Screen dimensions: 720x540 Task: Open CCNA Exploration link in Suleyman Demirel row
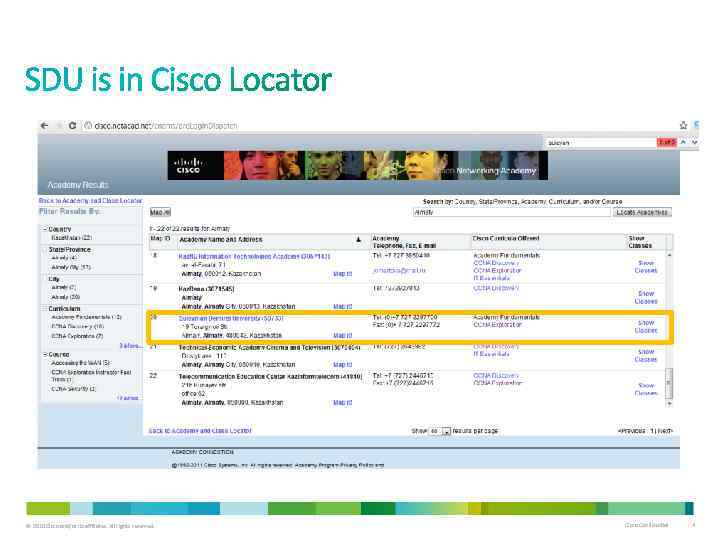[497, 325]
